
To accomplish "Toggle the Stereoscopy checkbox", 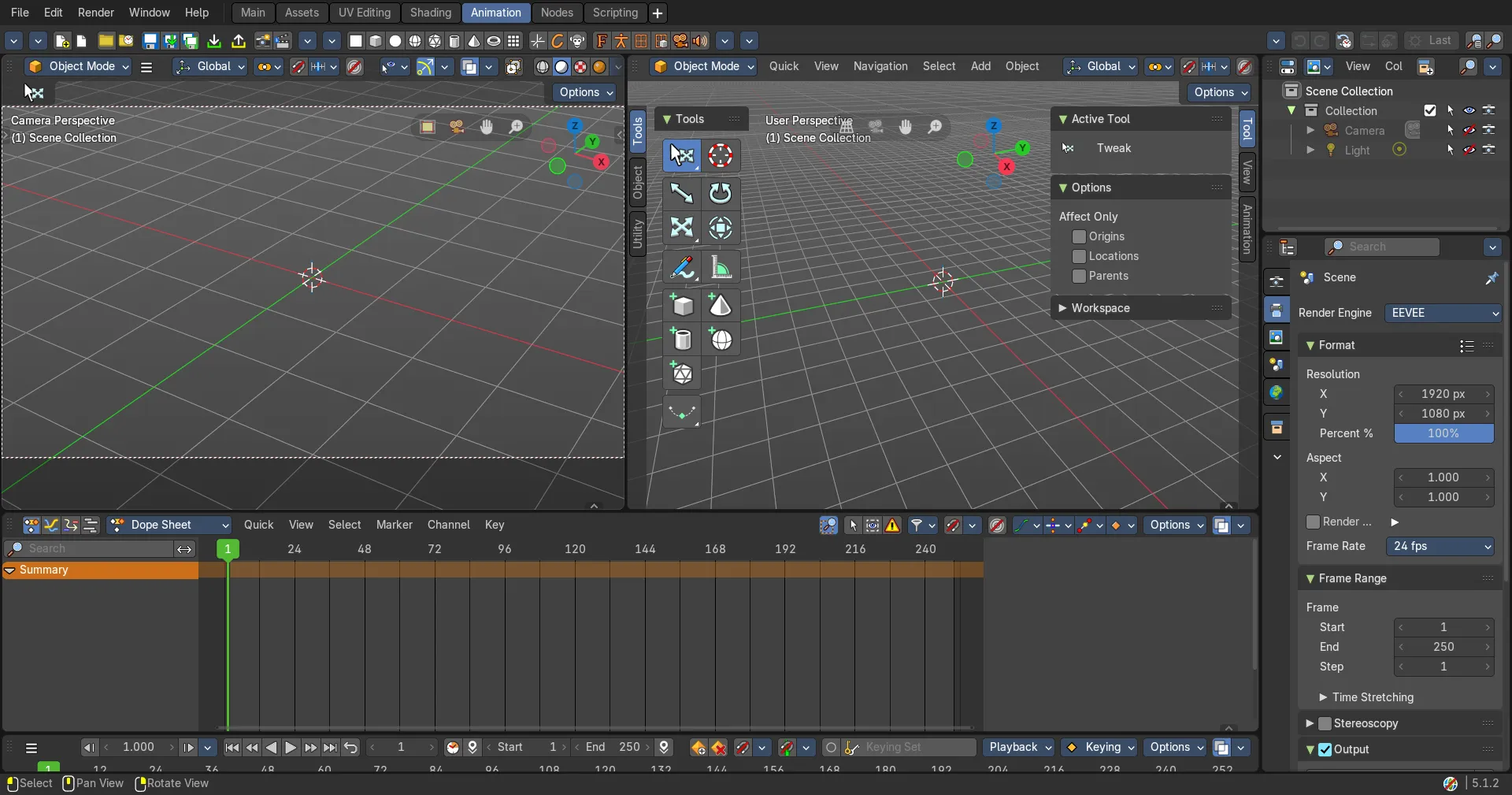I will click(x=1325, y=723).
